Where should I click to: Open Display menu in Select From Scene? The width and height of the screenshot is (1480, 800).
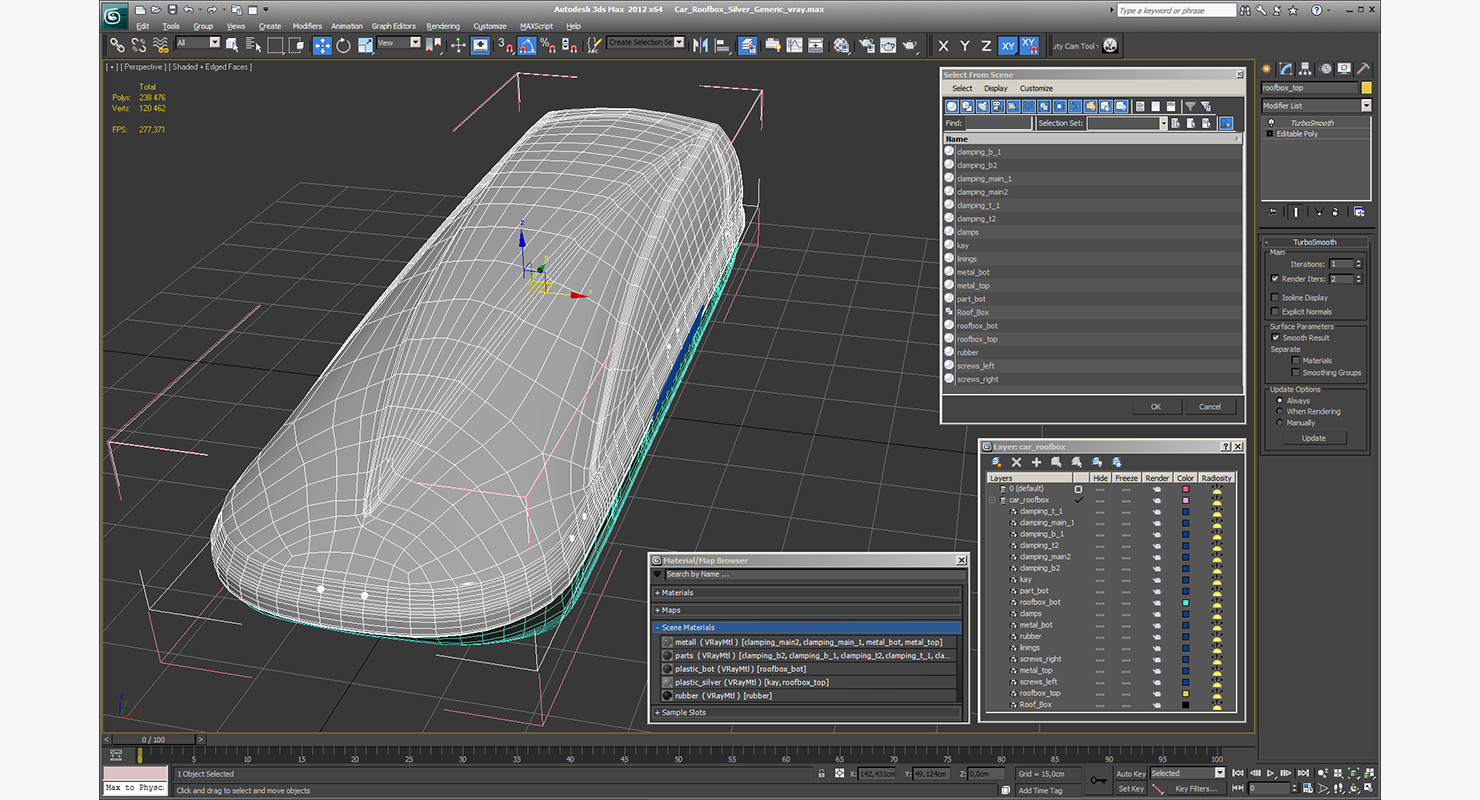(x=996, y=88)
